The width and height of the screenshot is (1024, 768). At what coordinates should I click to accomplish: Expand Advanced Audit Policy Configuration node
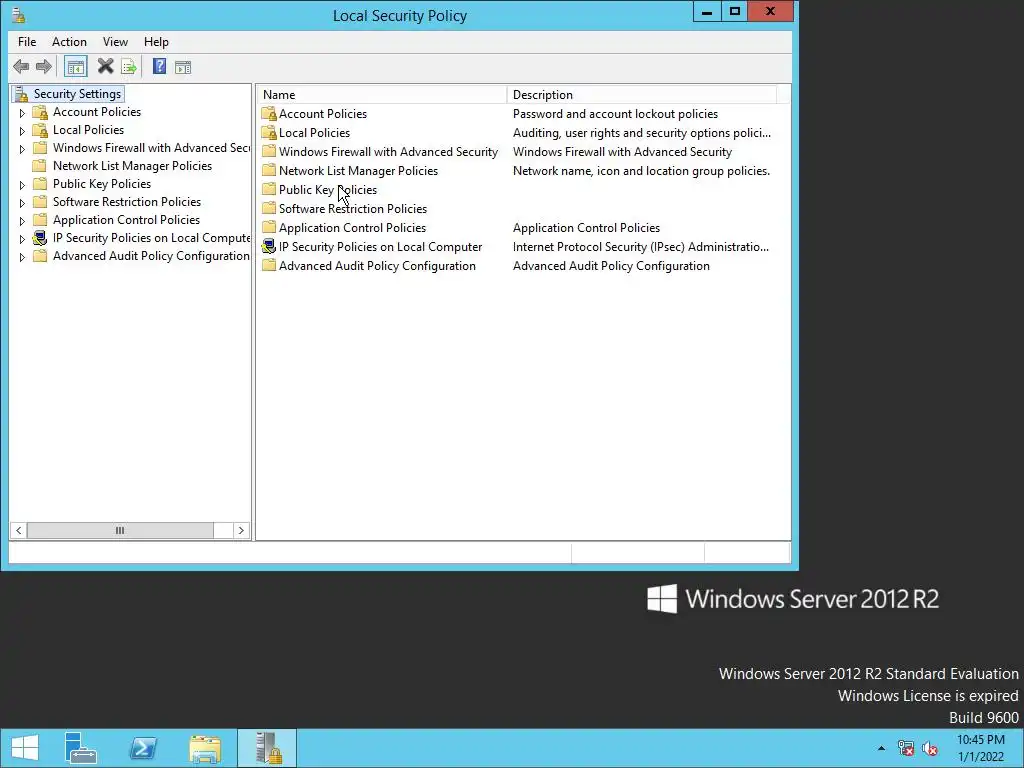[22, 257]
